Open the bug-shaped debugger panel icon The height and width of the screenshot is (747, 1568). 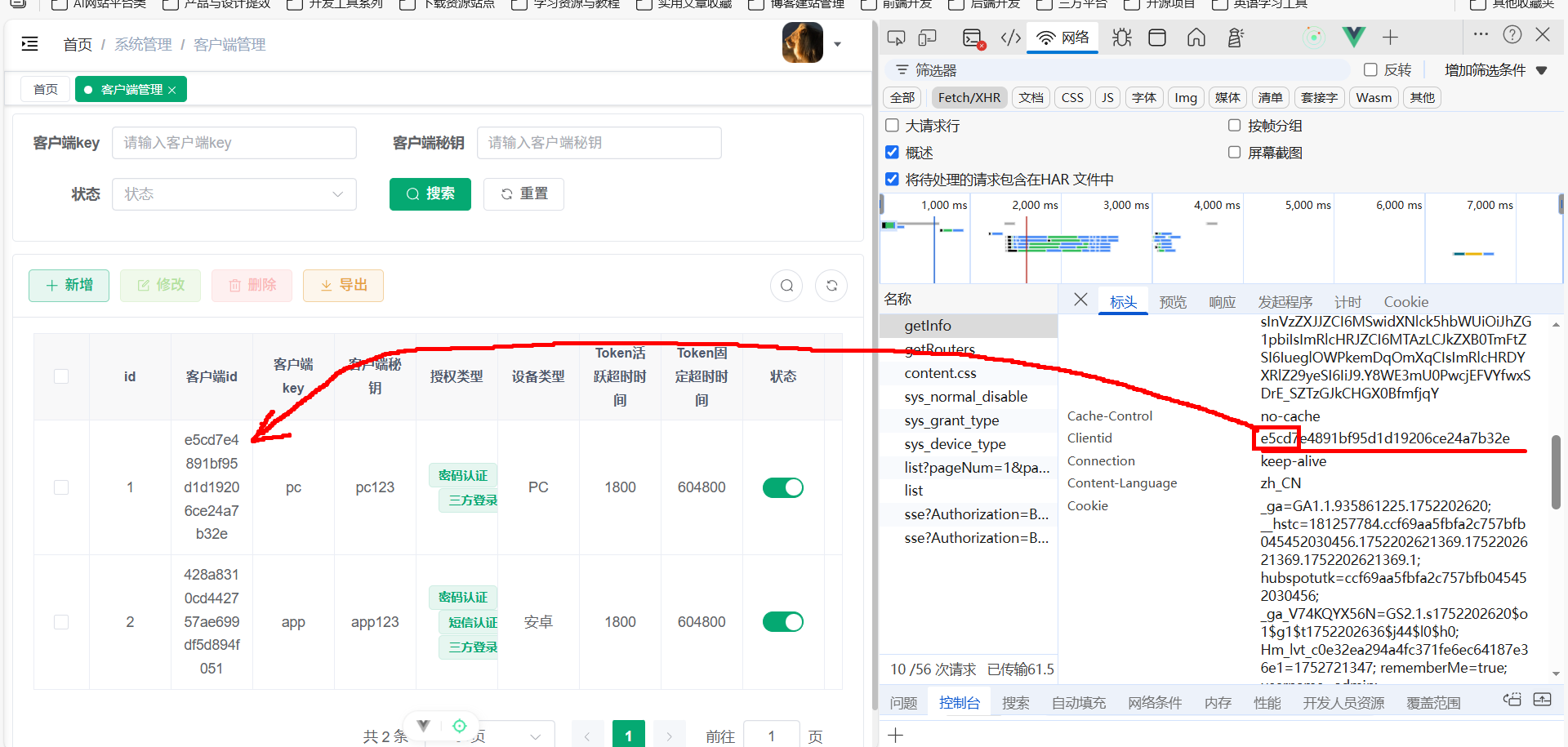pyautogui.click(x=1121, y=38)
